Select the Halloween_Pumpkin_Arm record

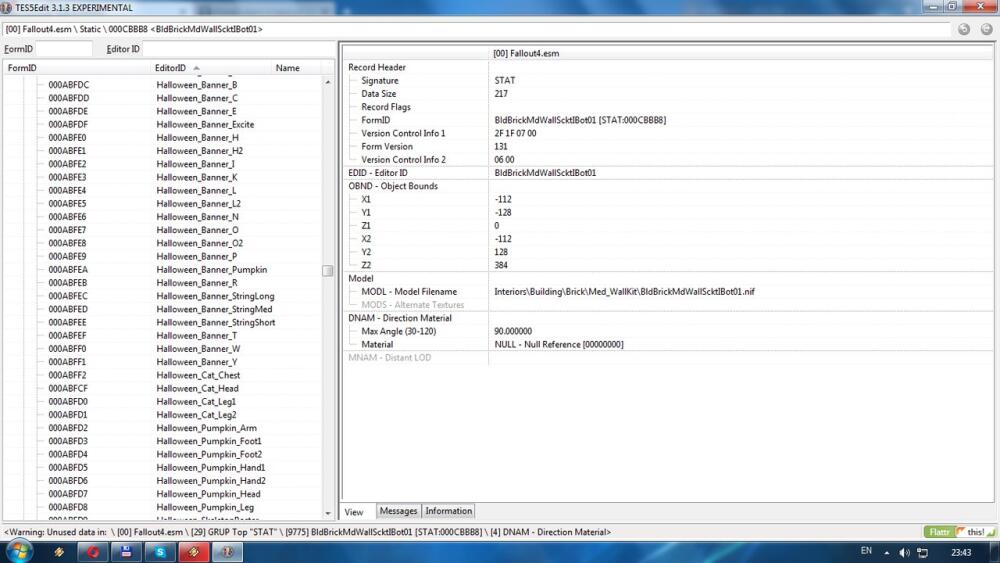coord(207,428)
